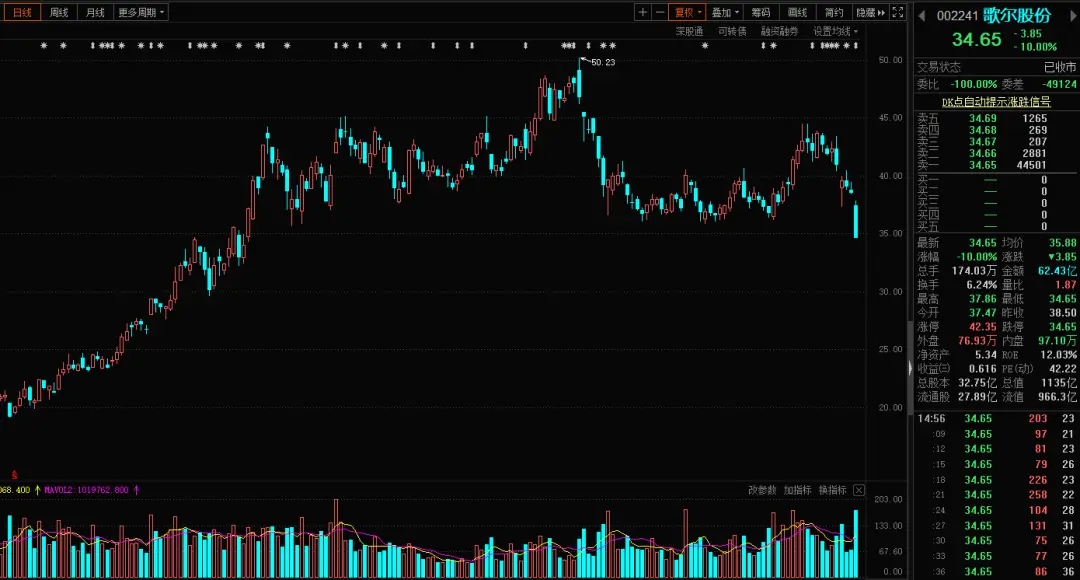Image resolution: width=1080 pixels, height=580 pixels.
Task: Open 设置均线 moving average settings dropdown
Action: click(x=835, y=31)
